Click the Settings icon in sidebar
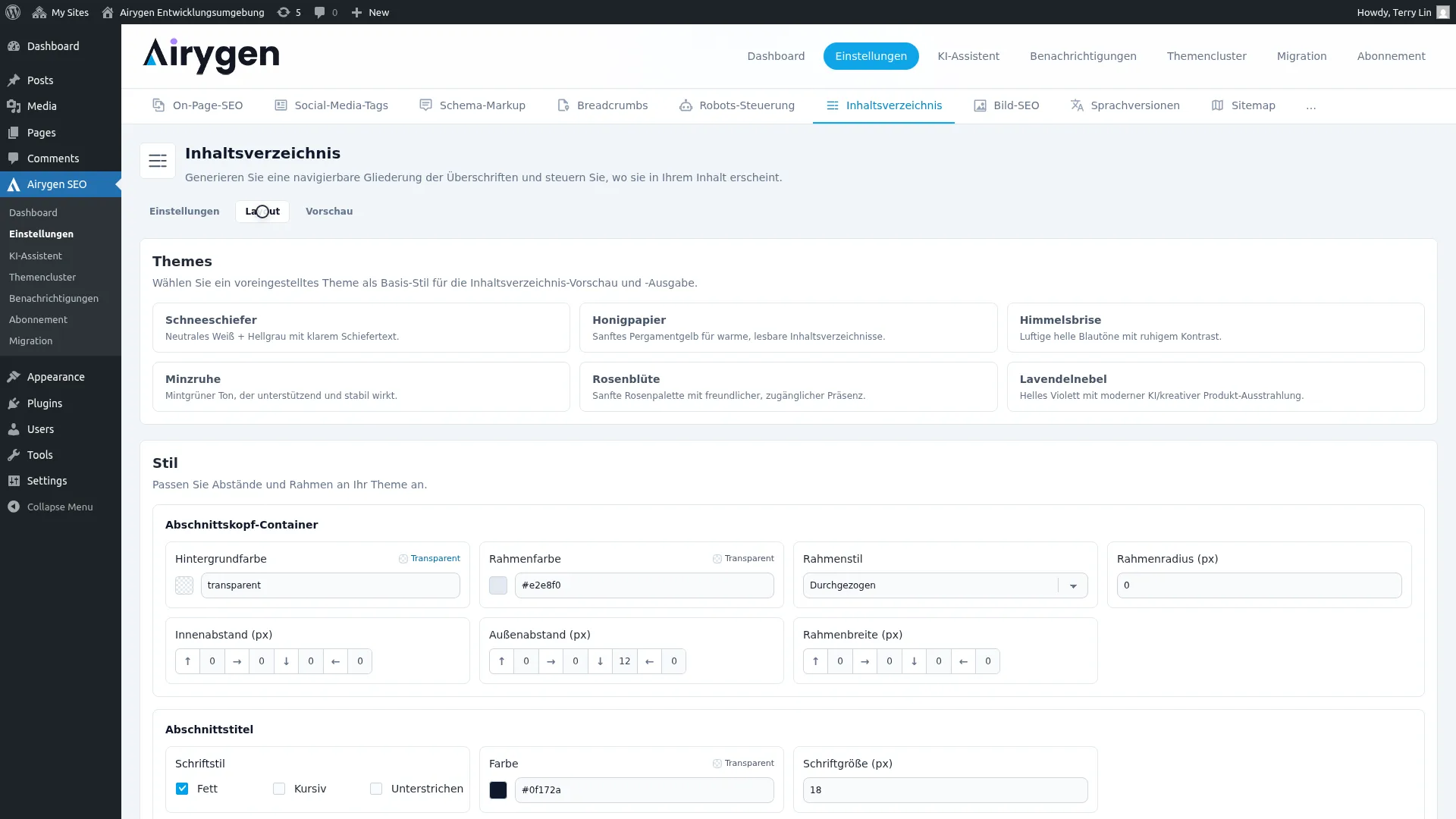1456x819 pixels. coord(14,481)
